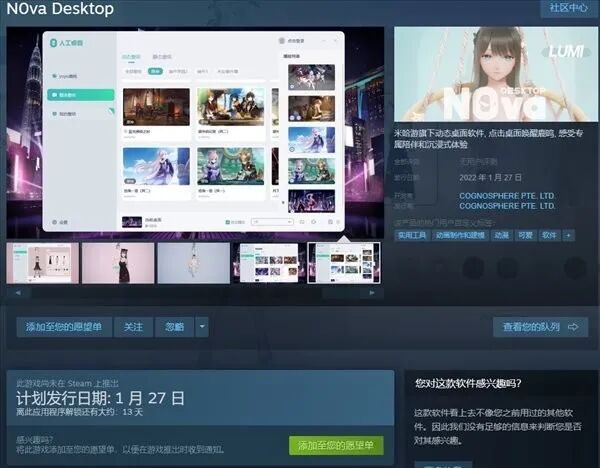The image size is (600, 468).
Task: Select the 实用工具 tag
Action: point(412,235)
